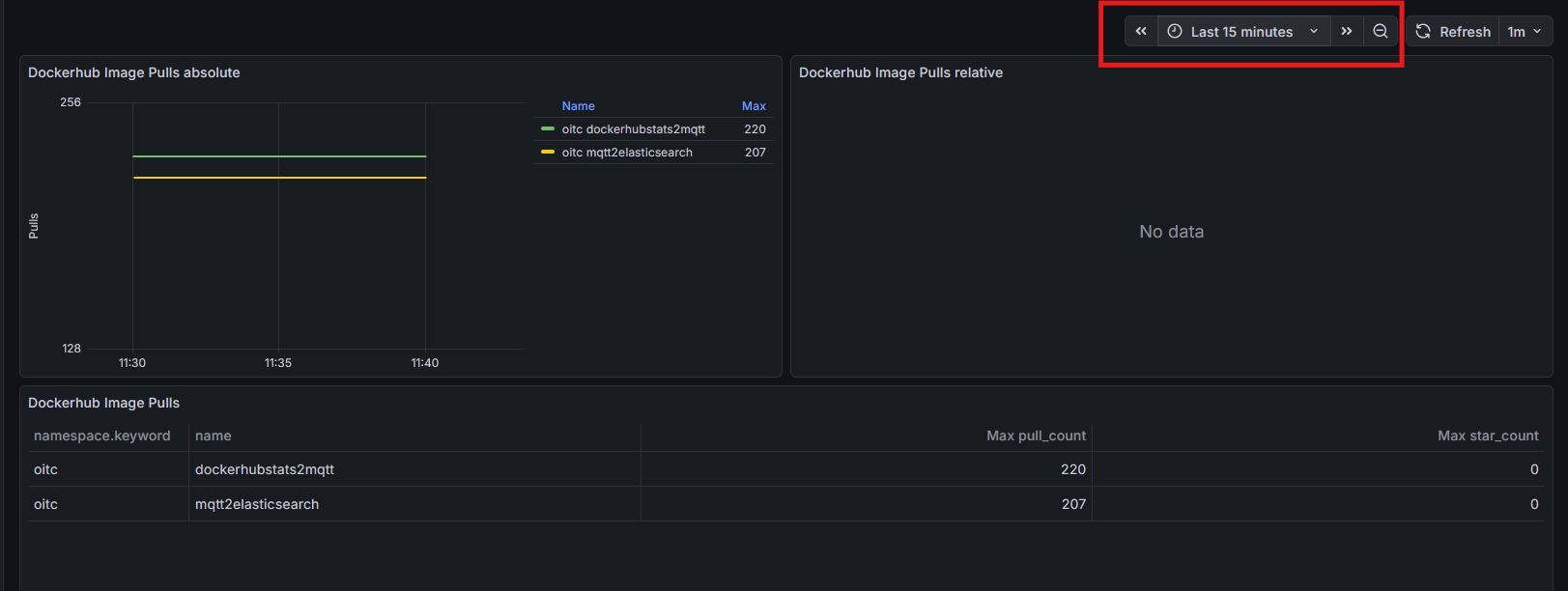Expand the 1m auto-refresh interval dropdown

1525,32
